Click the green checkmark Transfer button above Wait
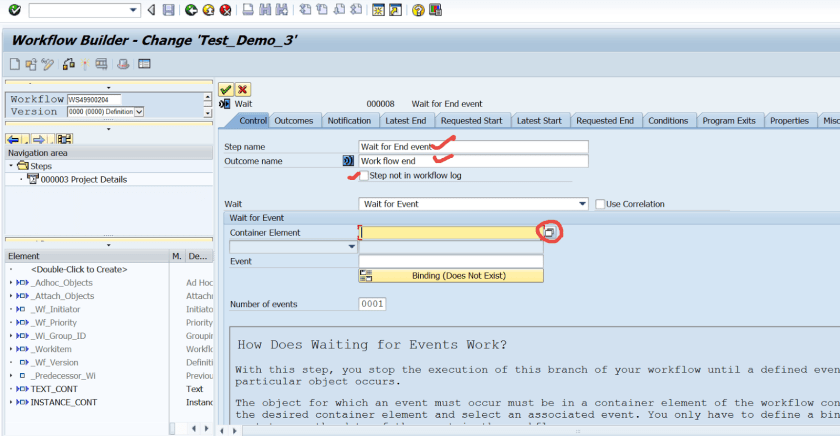 tap(226, 89)
